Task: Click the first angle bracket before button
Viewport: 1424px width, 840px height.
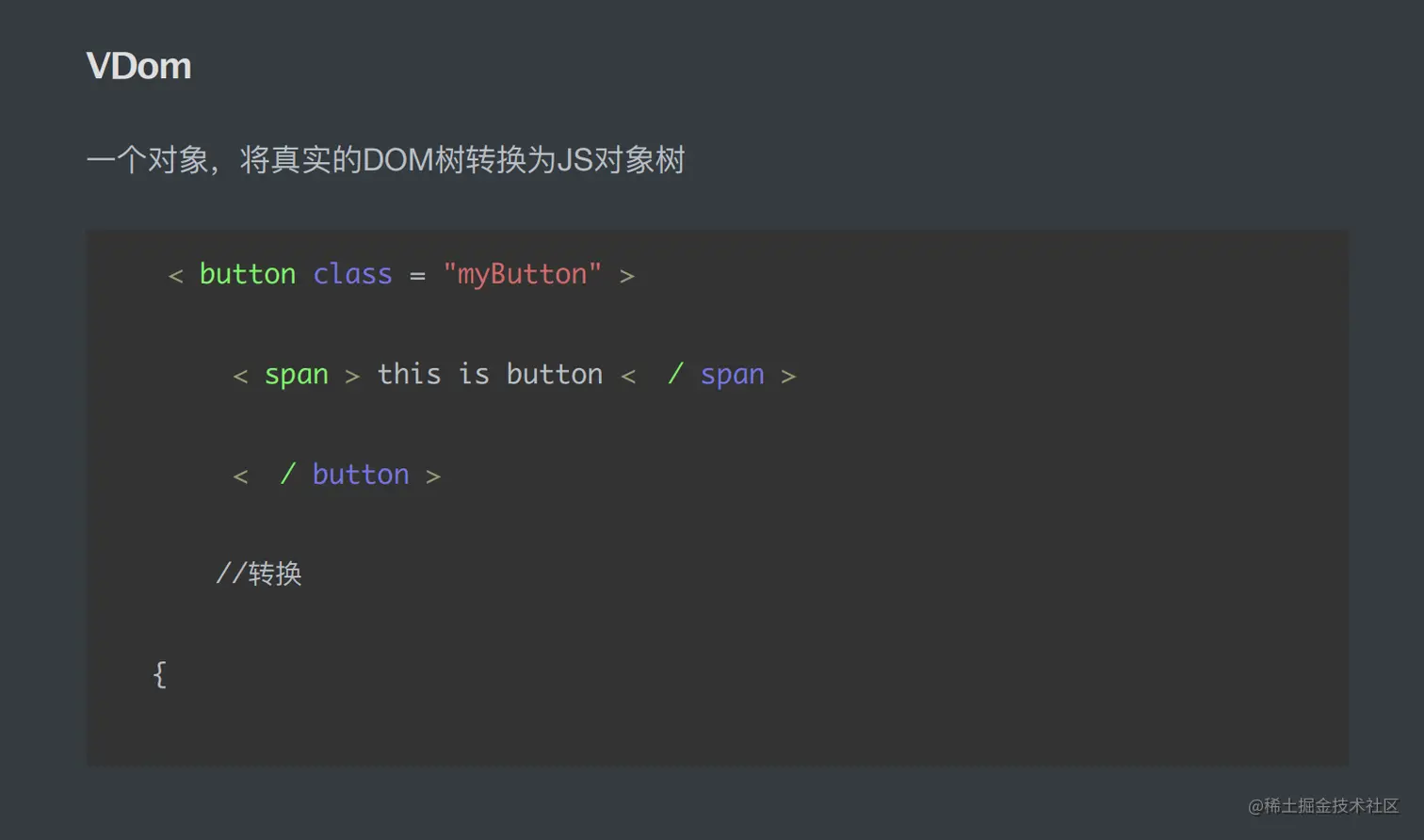Action: click(x=175, y=276)
